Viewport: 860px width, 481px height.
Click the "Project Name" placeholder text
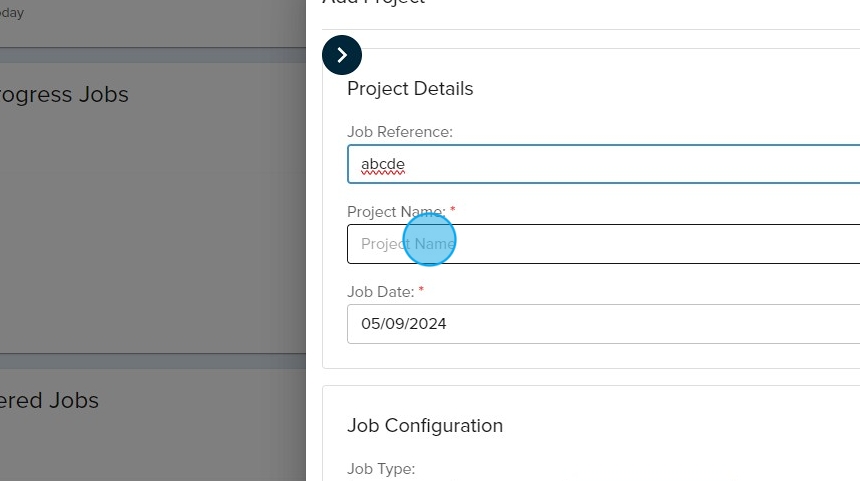click(x=408, y=244)
